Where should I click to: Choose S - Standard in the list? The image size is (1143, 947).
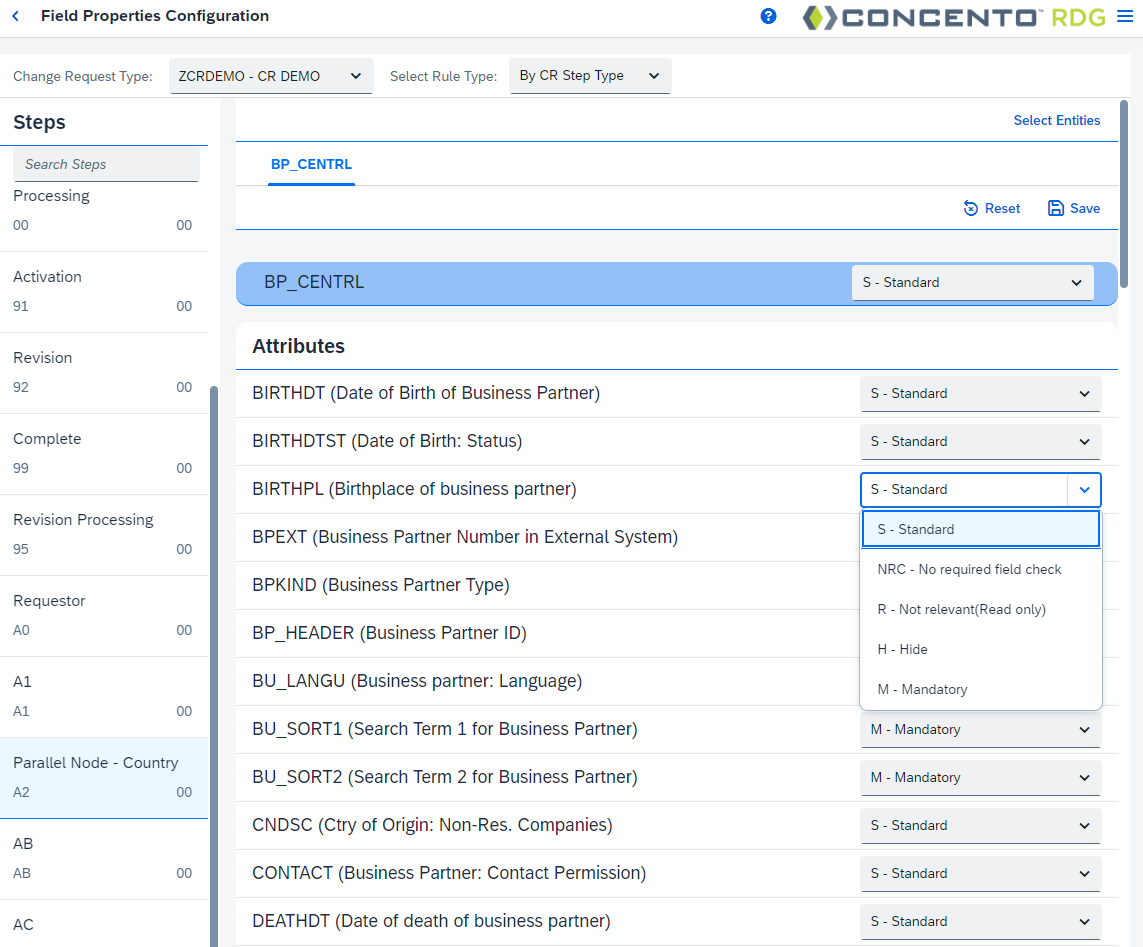click(x=980, y=529)
